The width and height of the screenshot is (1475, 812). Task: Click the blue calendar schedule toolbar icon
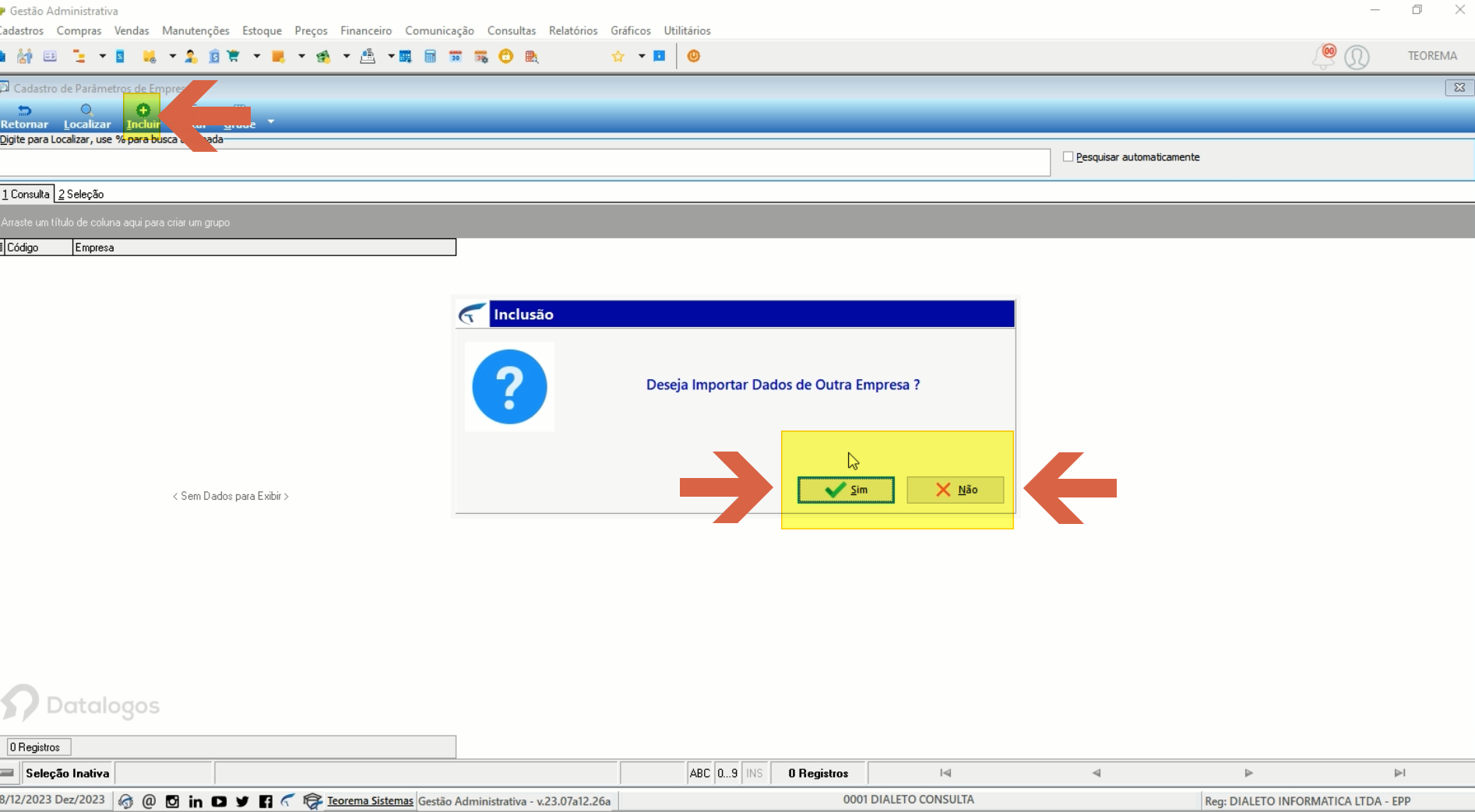click(405, 56)
